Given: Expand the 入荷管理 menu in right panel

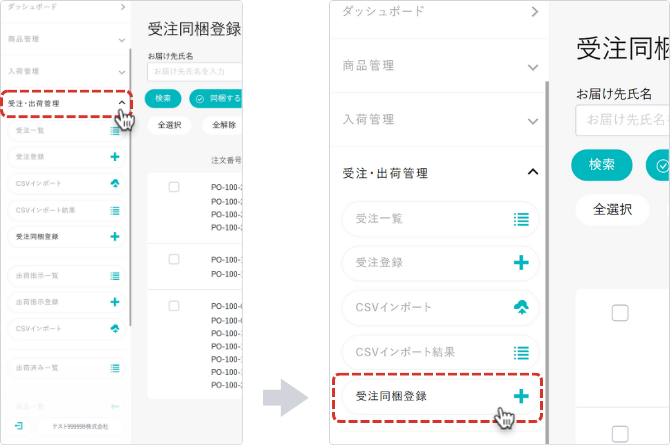Looking at the screenshot, I should coord(532,121).
